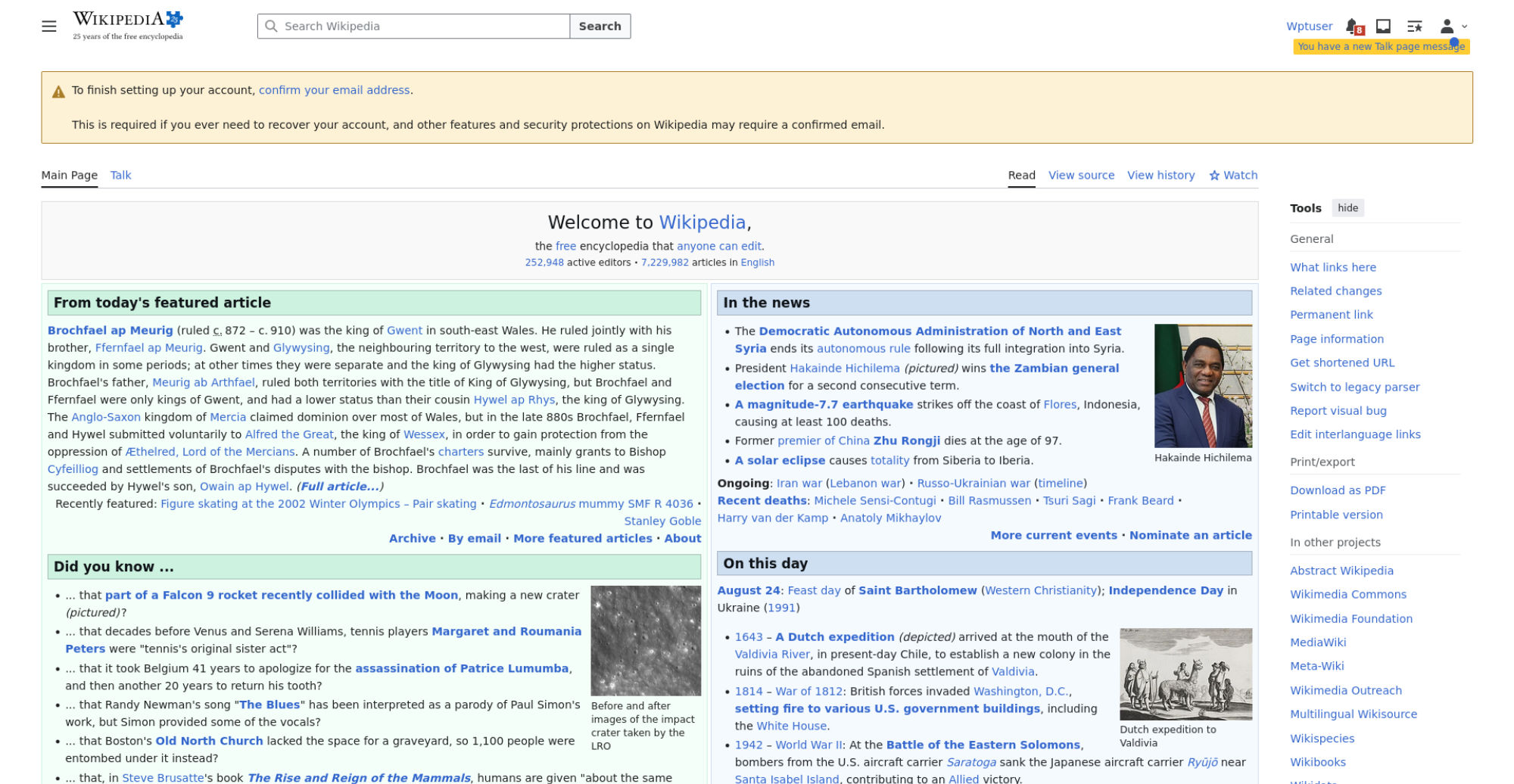The image size is (1514, 784).
Task: Open Wikimedia Foundation link
Action: pyautogui.click(x=1351, y=619)
